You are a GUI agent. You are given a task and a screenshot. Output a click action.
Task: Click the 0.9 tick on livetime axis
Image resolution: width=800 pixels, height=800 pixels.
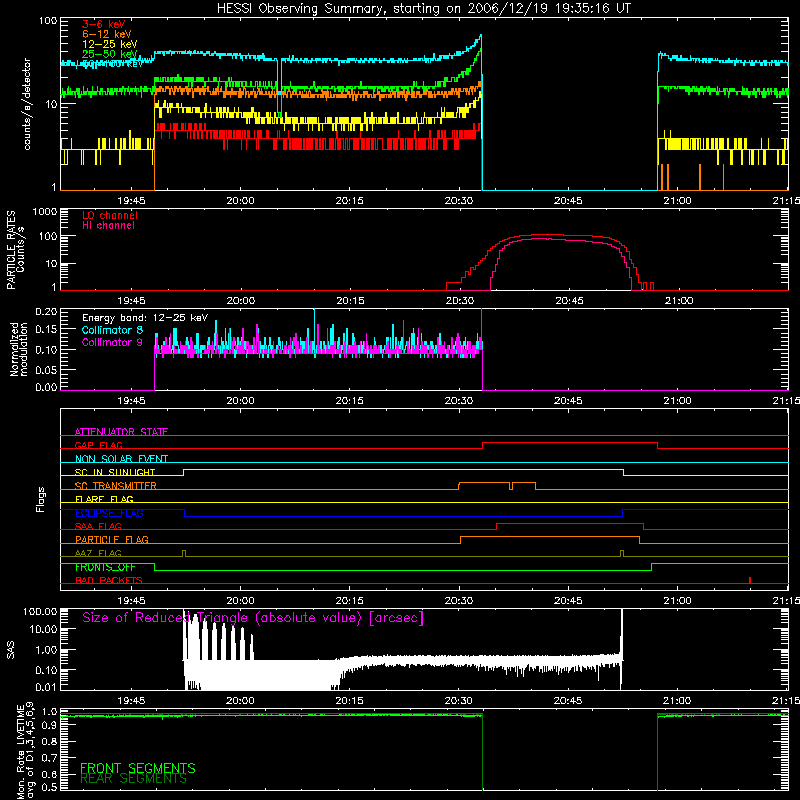(49, 727)
